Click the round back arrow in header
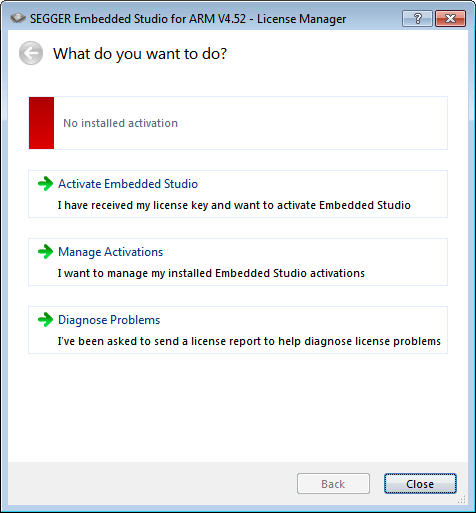 [x=31, y=53]
